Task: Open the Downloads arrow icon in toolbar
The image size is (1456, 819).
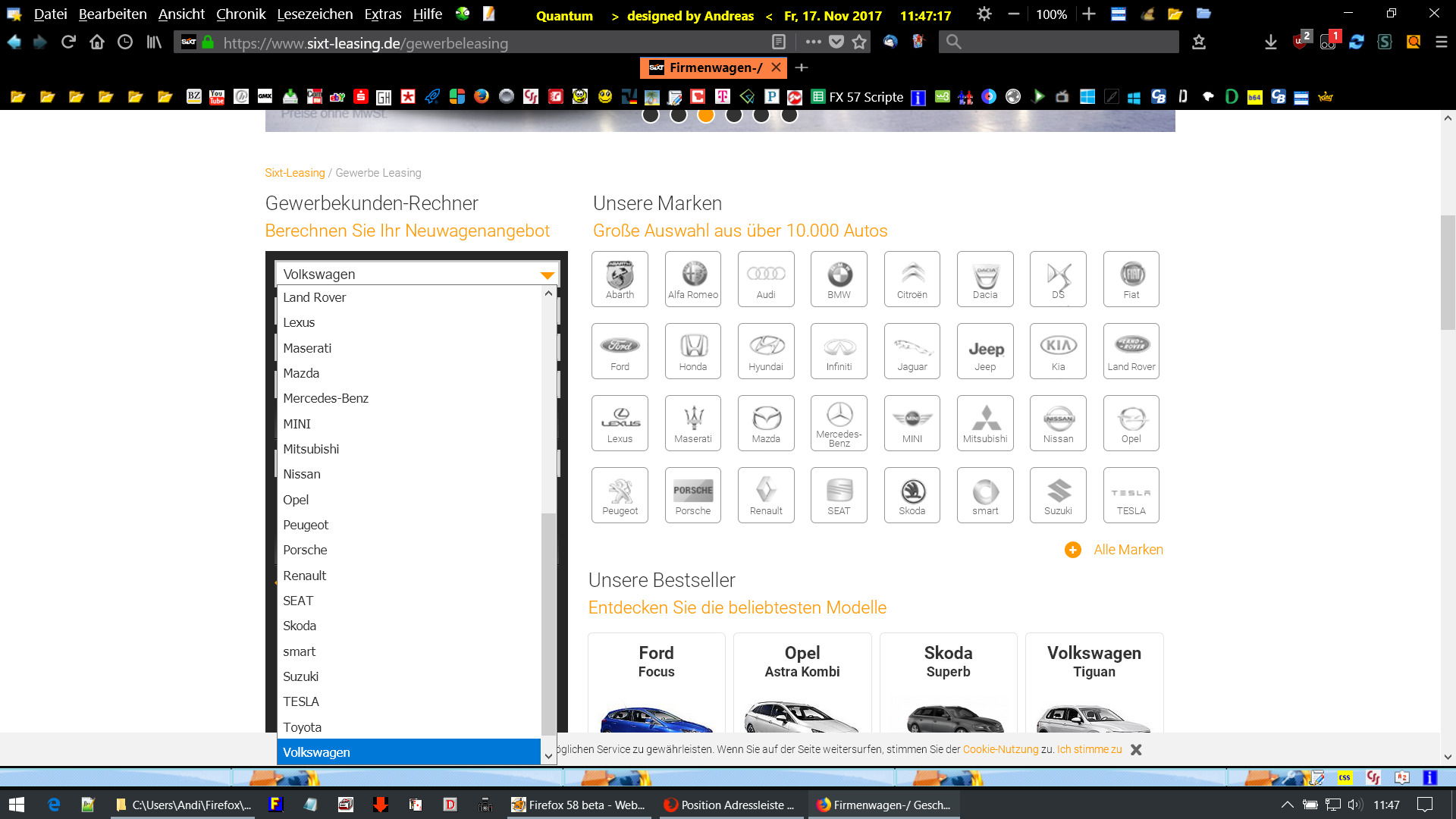Action: (x=1271, y=42)
